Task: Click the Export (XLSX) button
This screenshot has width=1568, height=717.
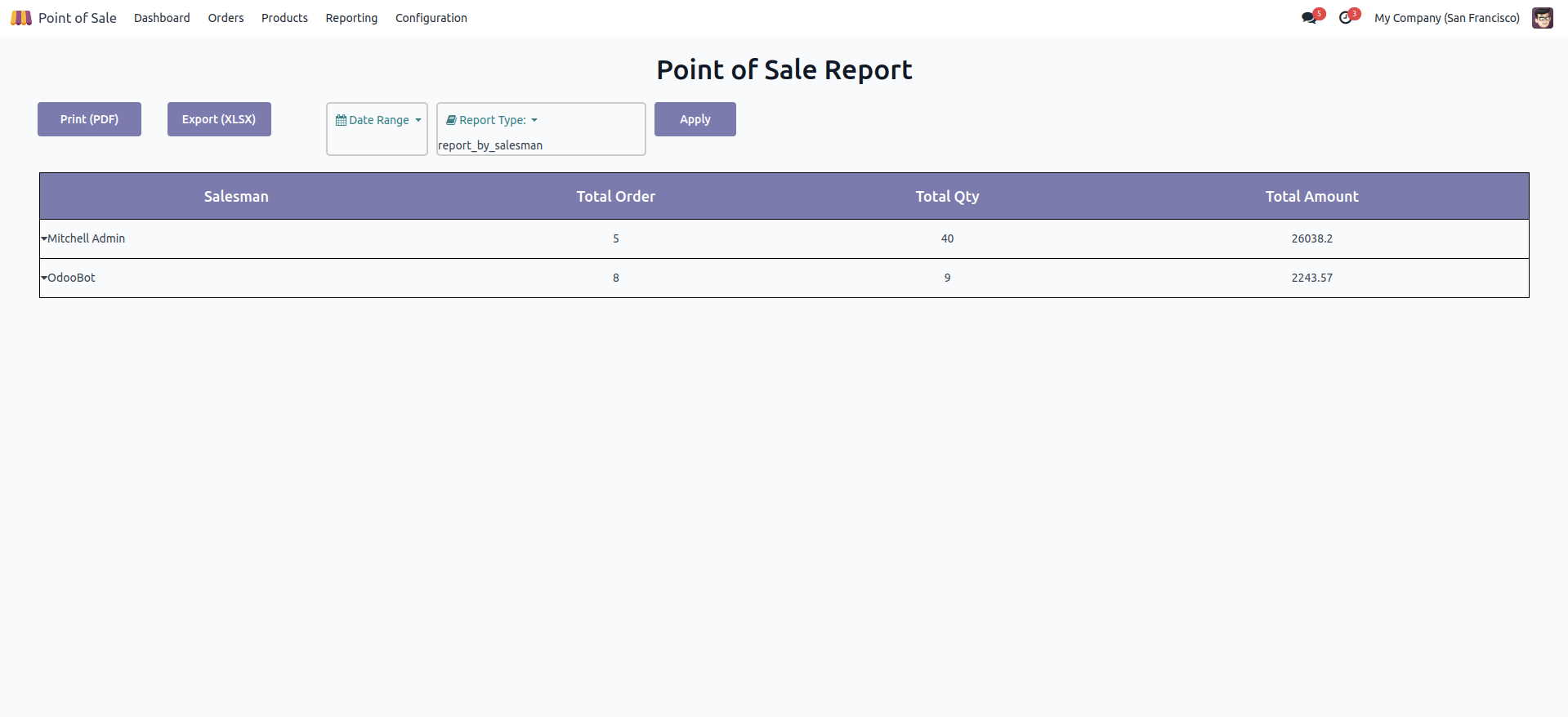Action: 219,119
